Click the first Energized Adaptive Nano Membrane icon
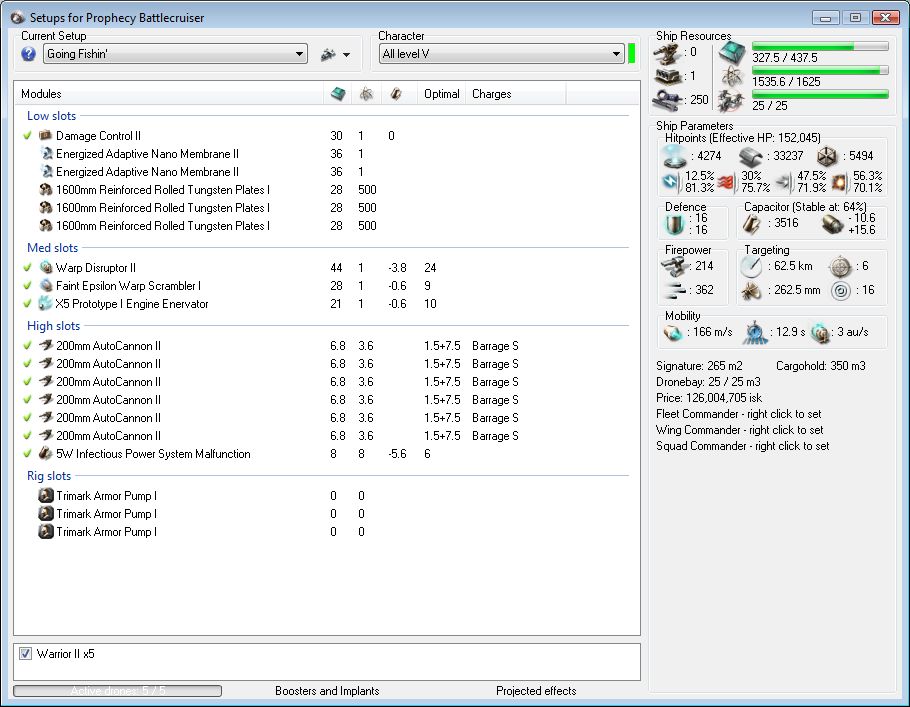Viewport: 910px width, 707px height. (46, 153)
